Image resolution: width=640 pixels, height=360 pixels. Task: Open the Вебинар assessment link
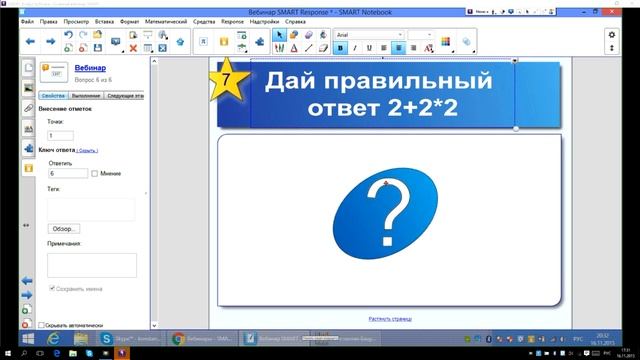tap(90, 68)
